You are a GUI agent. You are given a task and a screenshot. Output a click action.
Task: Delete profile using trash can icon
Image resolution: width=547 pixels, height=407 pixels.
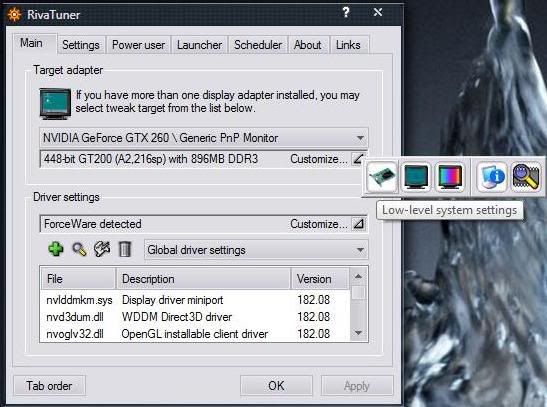[x=125, y=249]
